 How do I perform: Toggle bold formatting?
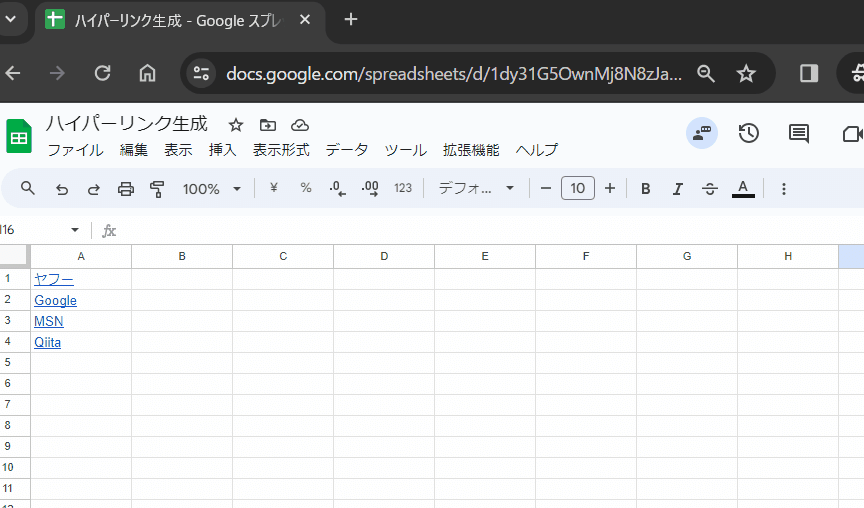[646, 189]
